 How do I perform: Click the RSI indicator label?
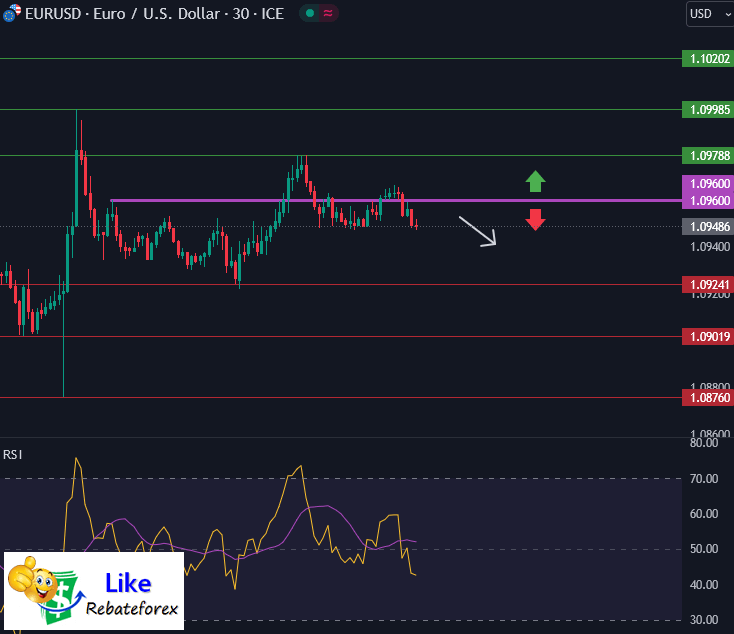coord(12,455)
